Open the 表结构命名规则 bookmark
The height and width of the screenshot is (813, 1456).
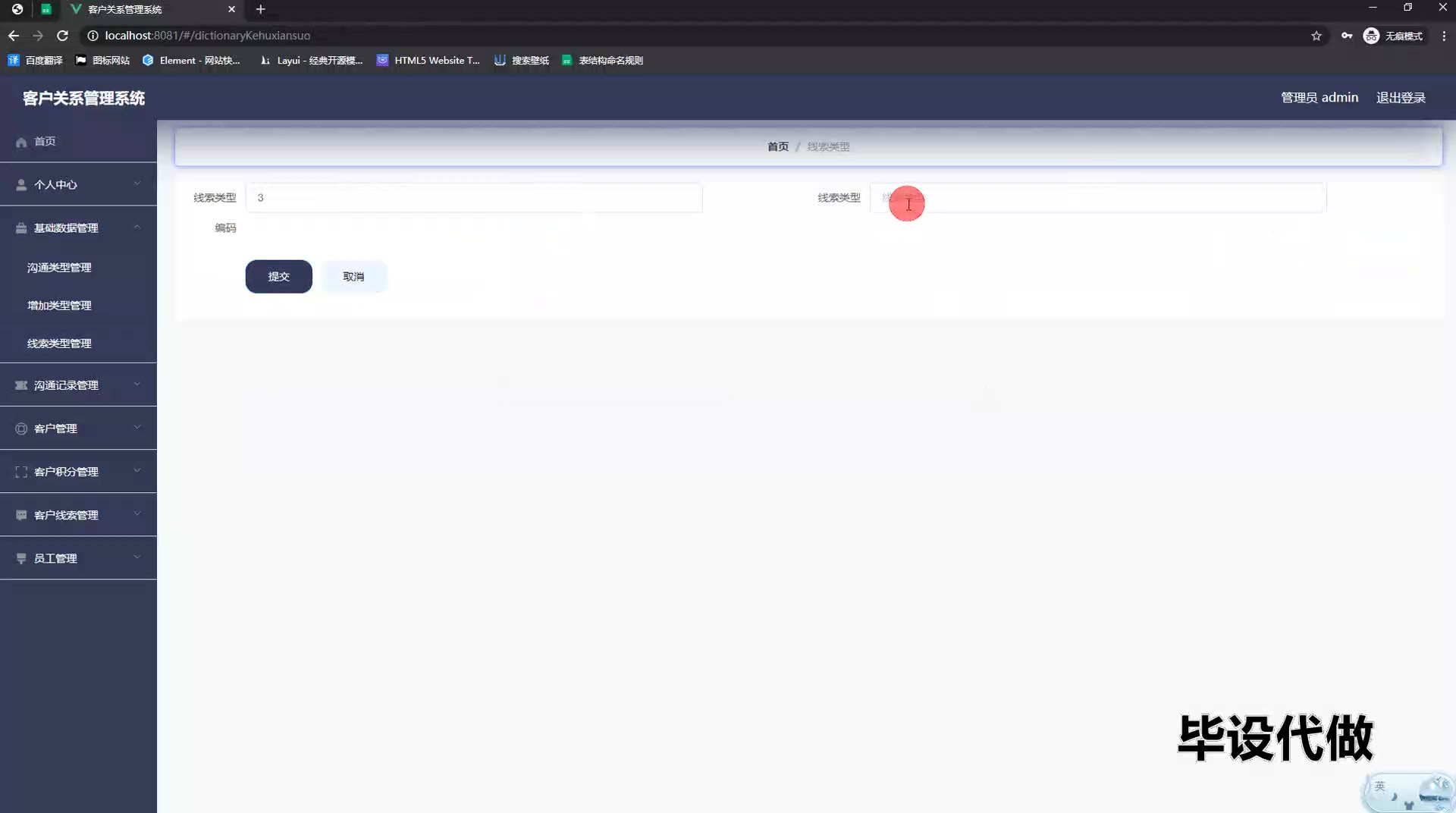[603, 60]
